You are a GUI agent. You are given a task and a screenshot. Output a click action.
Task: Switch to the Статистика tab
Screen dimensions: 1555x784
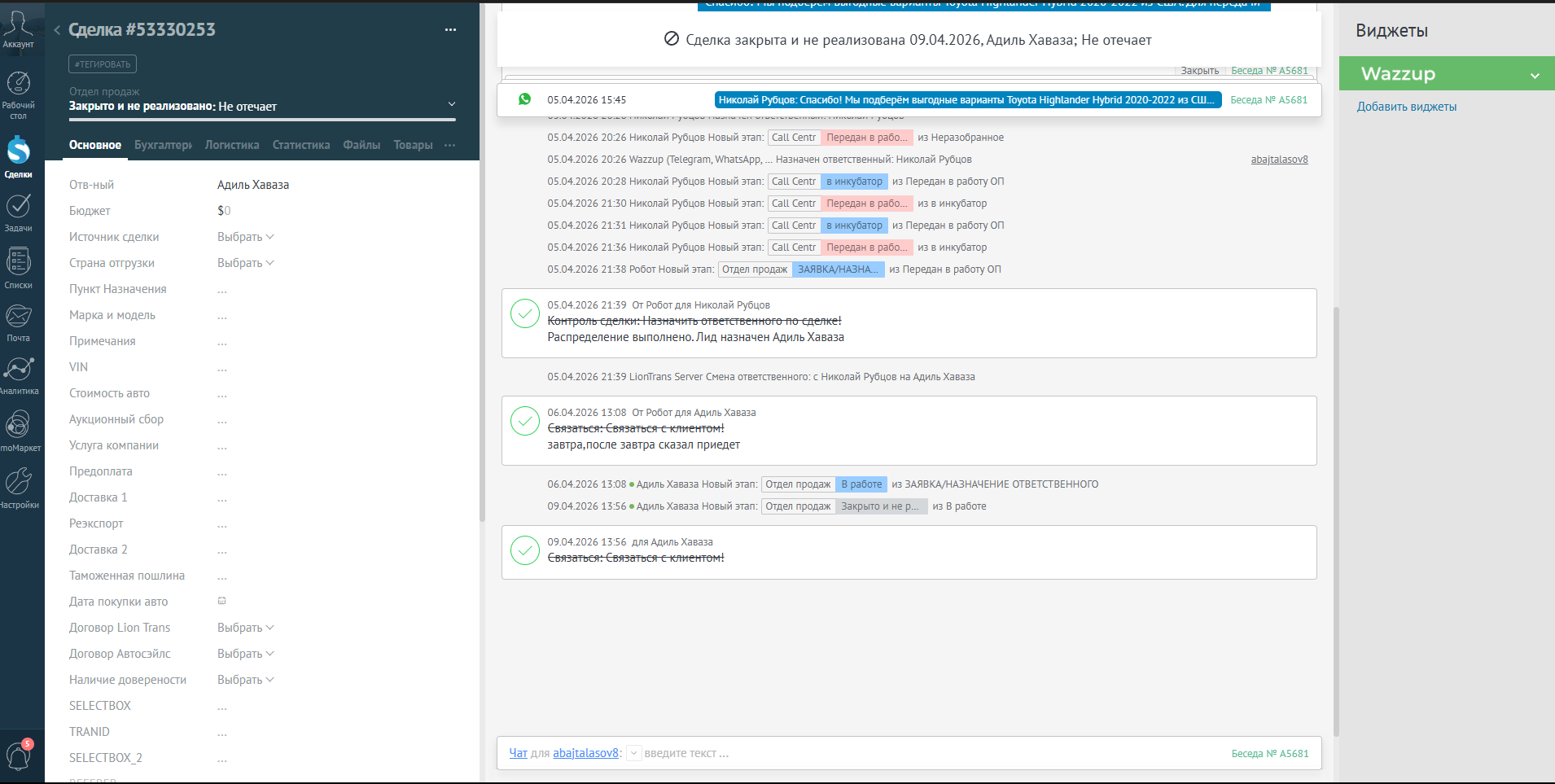[301, 145]
